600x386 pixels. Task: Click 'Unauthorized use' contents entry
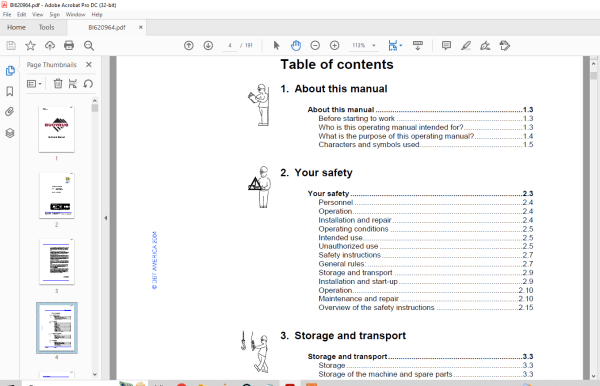click(x=348, y=246)
